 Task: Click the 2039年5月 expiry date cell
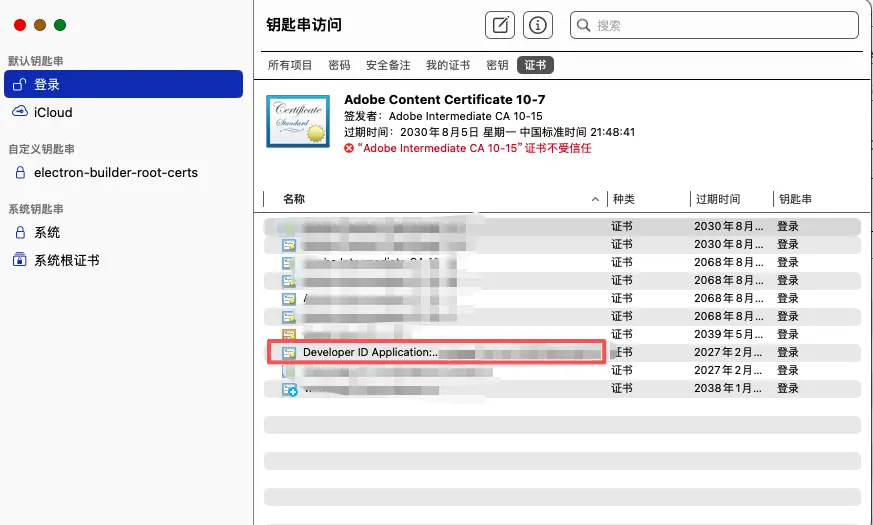[728, 334]
